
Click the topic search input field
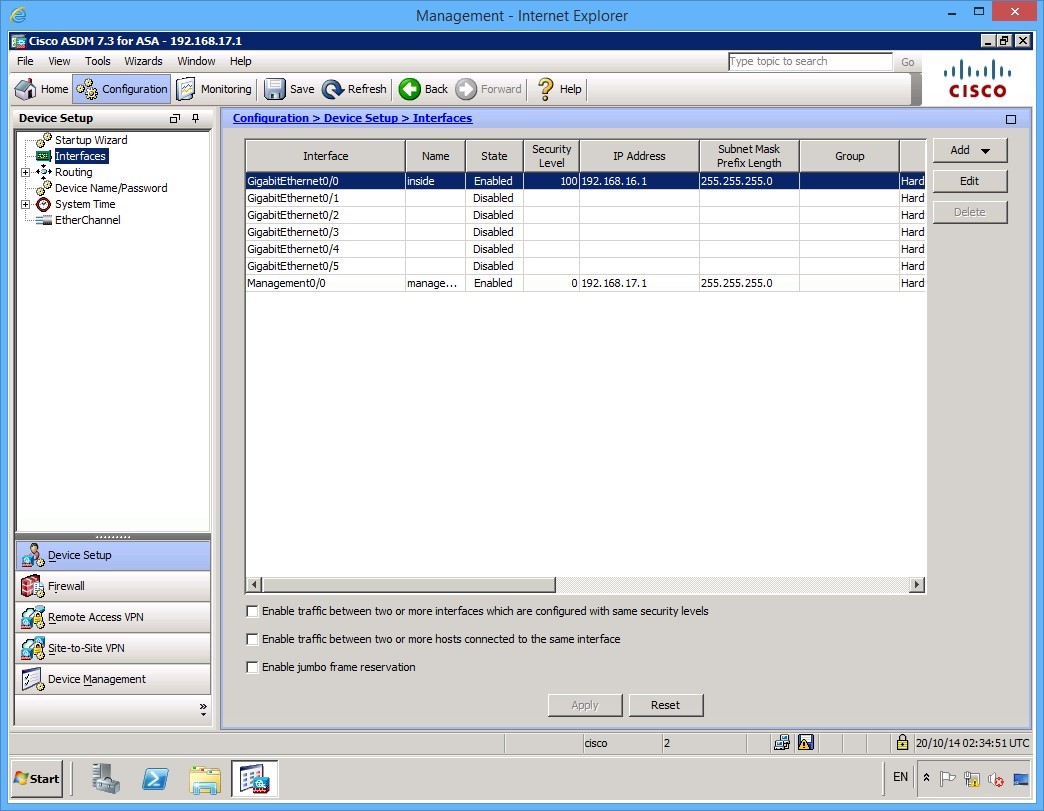click(x=810, y=61)
